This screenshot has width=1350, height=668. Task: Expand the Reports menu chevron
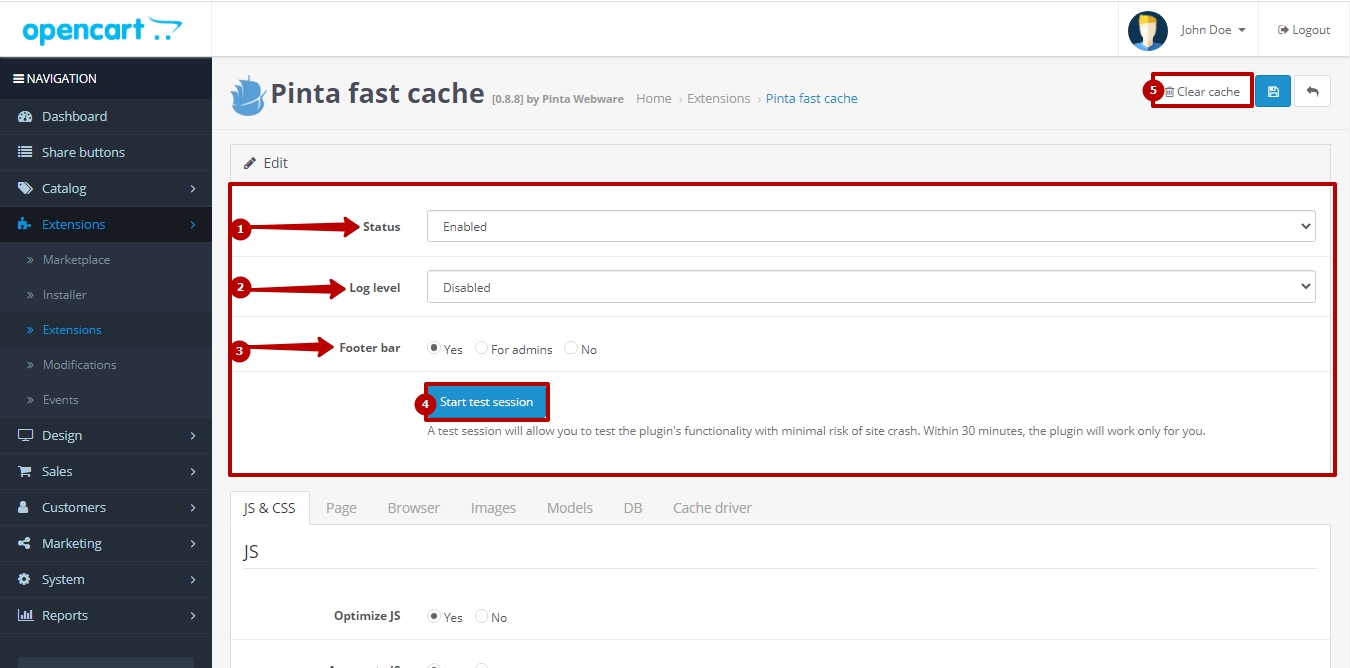click(x=193, y=615)
